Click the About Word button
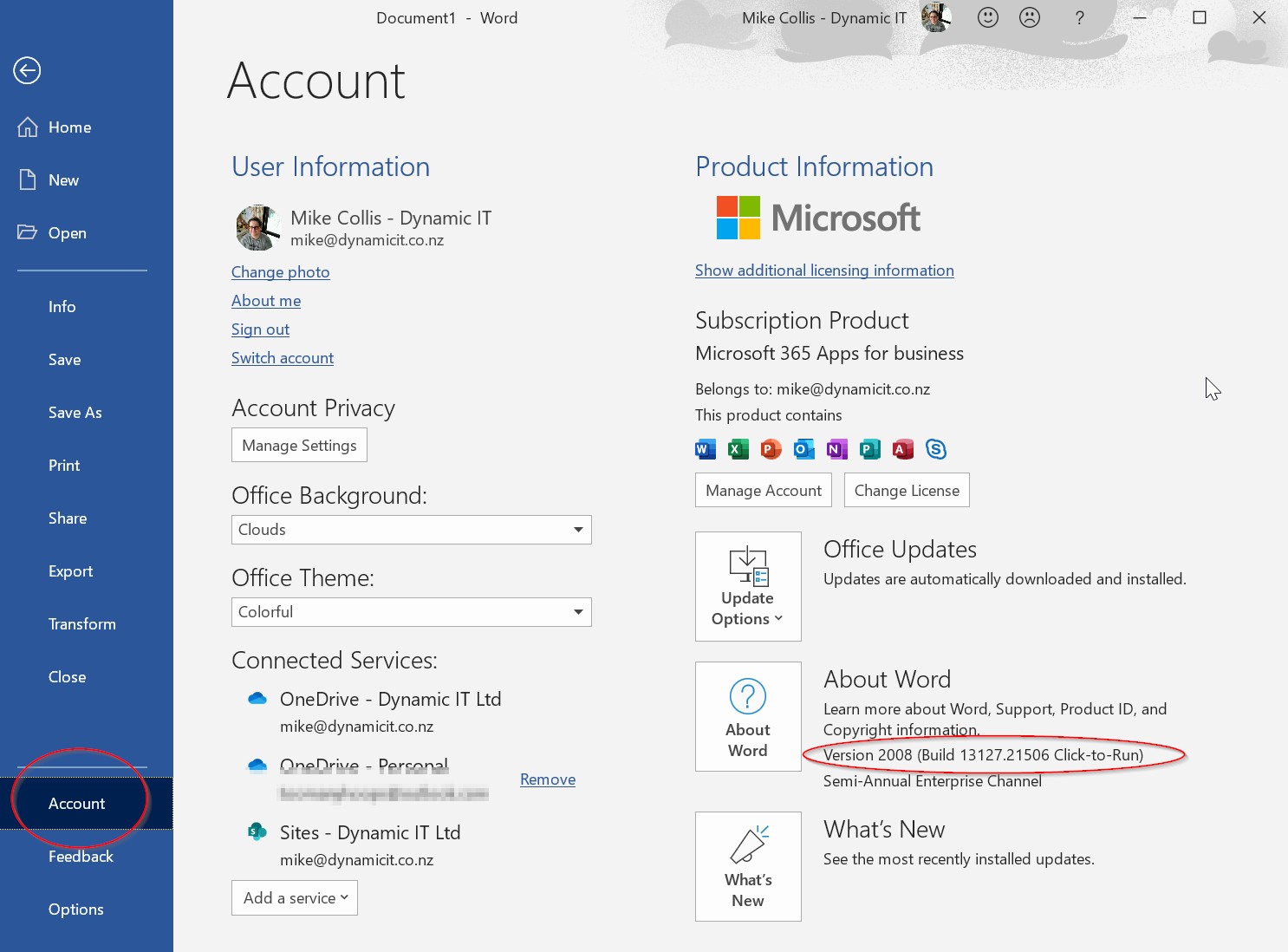This screenshot has width=1288, height=952. 748,716
